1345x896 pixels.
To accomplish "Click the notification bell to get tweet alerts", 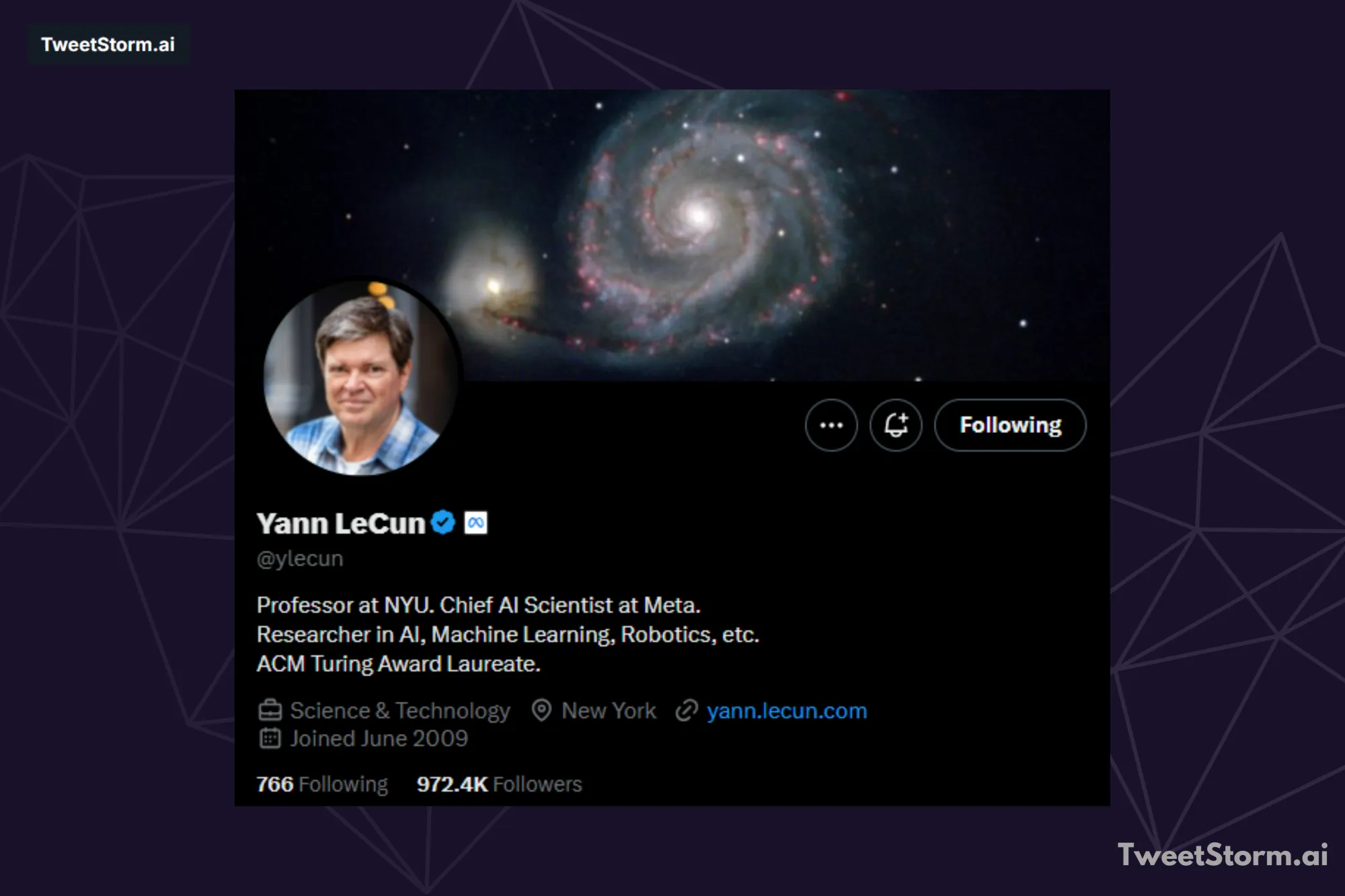I will pyautogui.click(x=896, y=425).
